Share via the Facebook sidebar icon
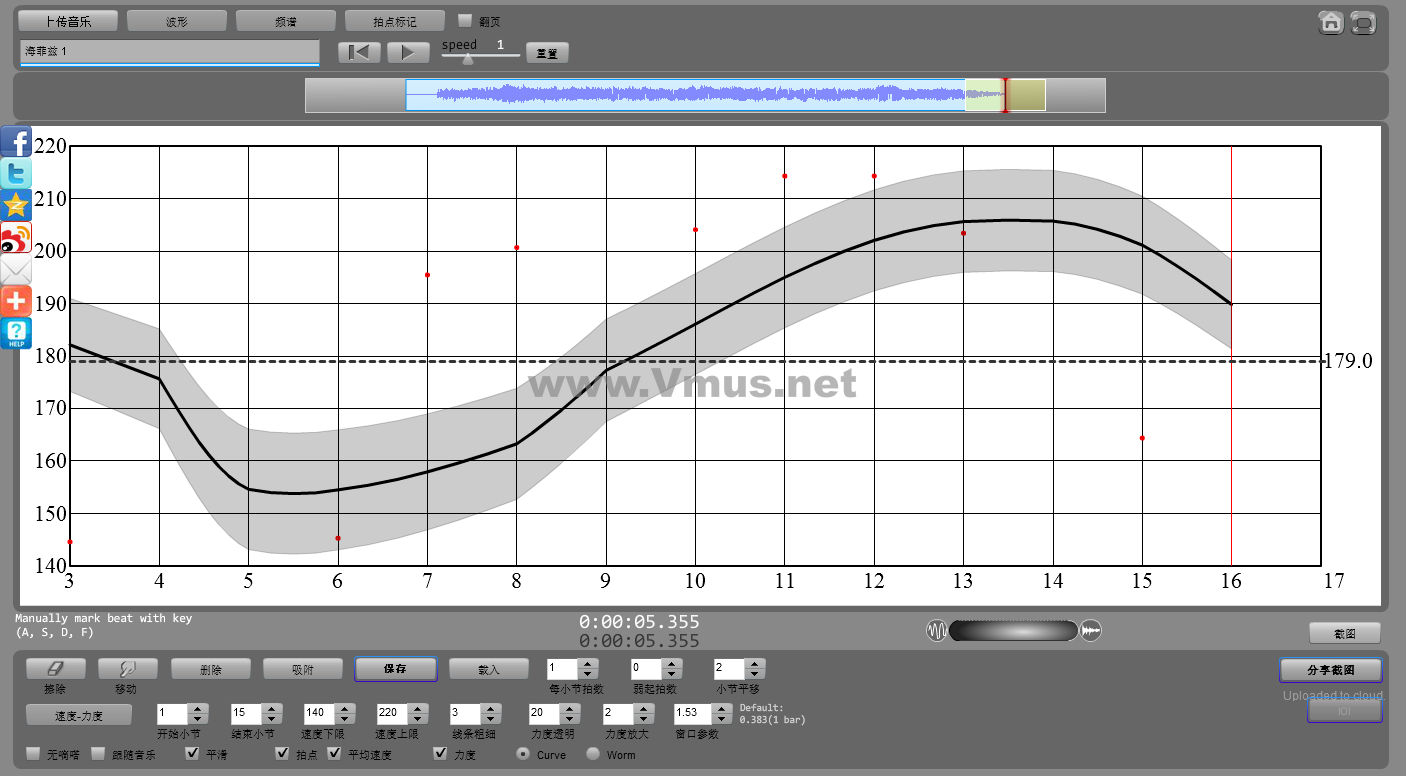 (x=16, y=143)
